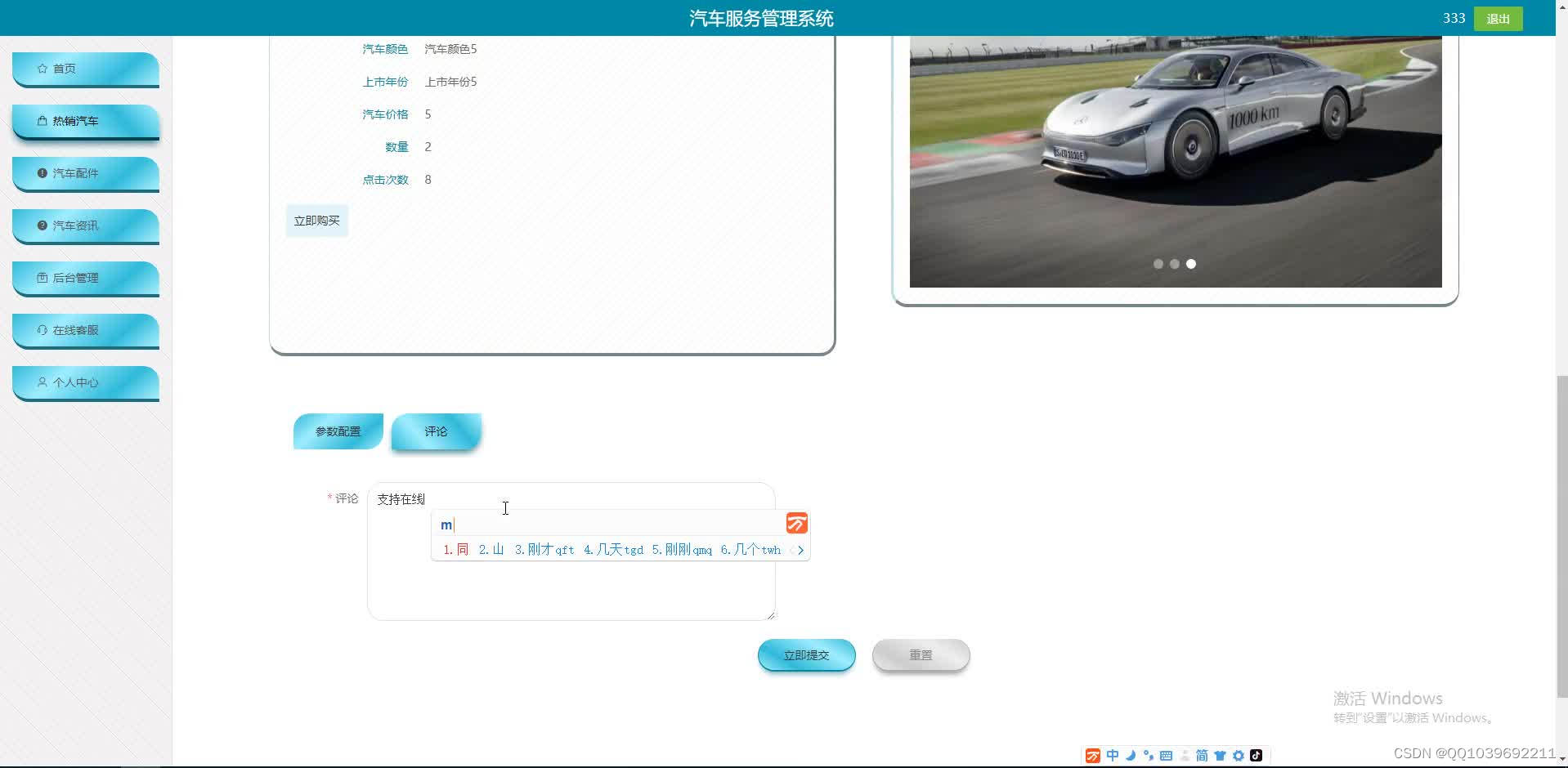The height and width of the screenshot is (768, 1568).
Task: Toggle 简 simplified Chinese mode
Action: pos(1202,756)
